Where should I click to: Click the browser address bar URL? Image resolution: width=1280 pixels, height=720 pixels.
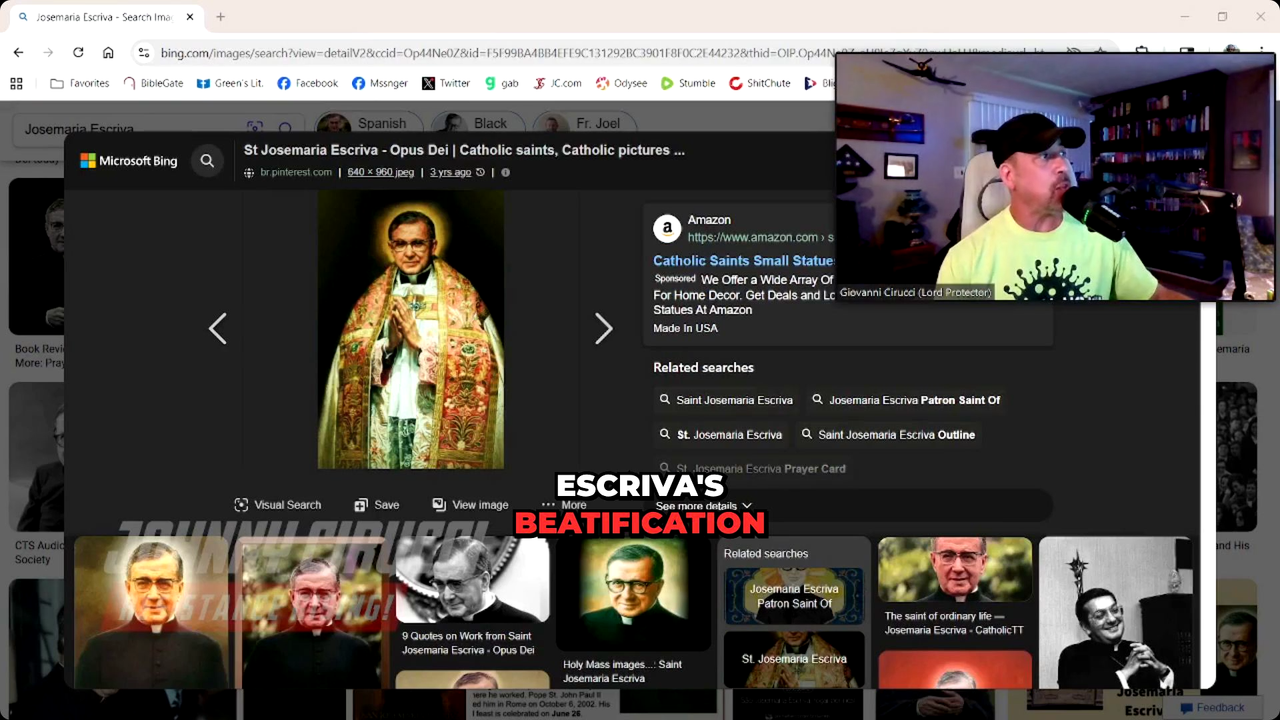click(600, 52)
